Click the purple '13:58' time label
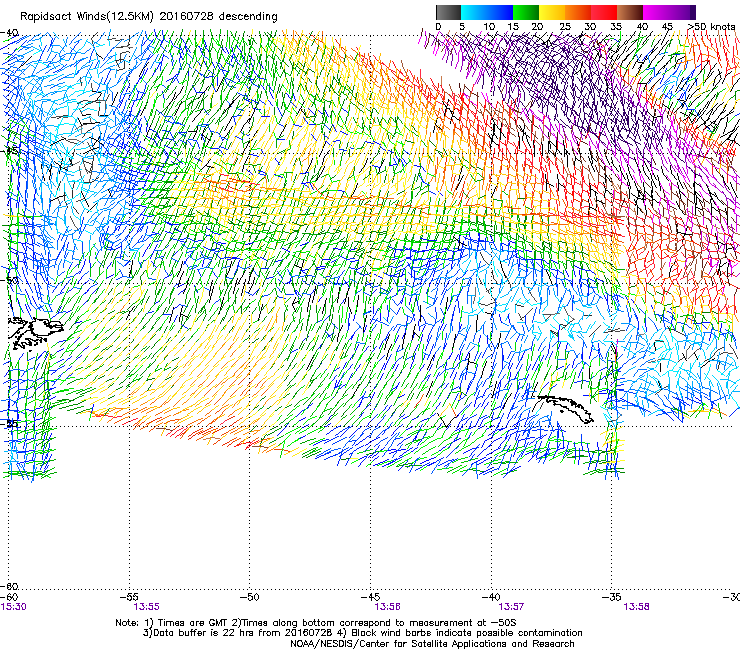 [x=636, y=607]
